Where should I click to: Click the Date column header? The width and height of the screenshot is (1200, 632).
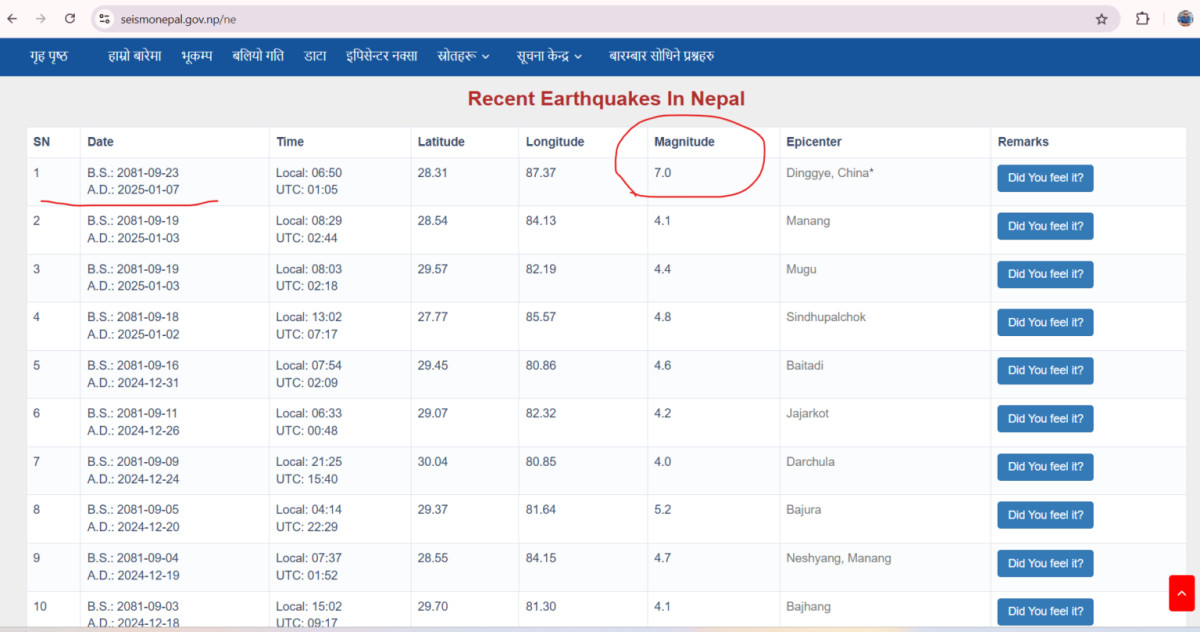tap(100, 142)
